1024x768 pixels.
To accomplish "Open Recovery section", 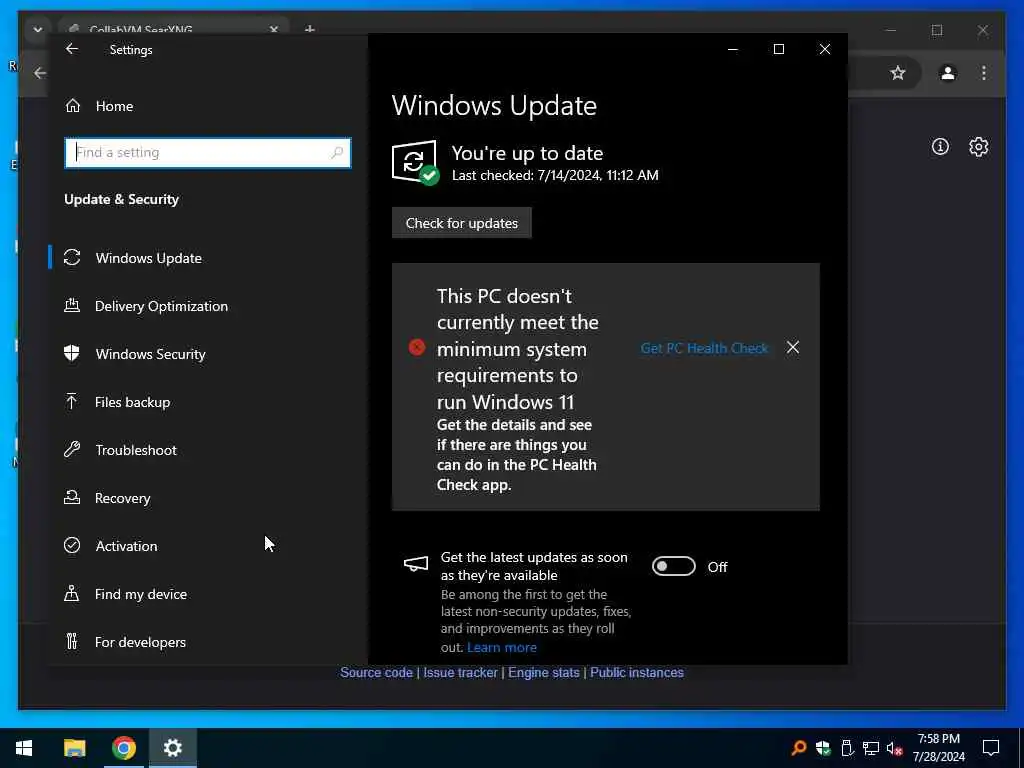I will click(x=122, y=498).
